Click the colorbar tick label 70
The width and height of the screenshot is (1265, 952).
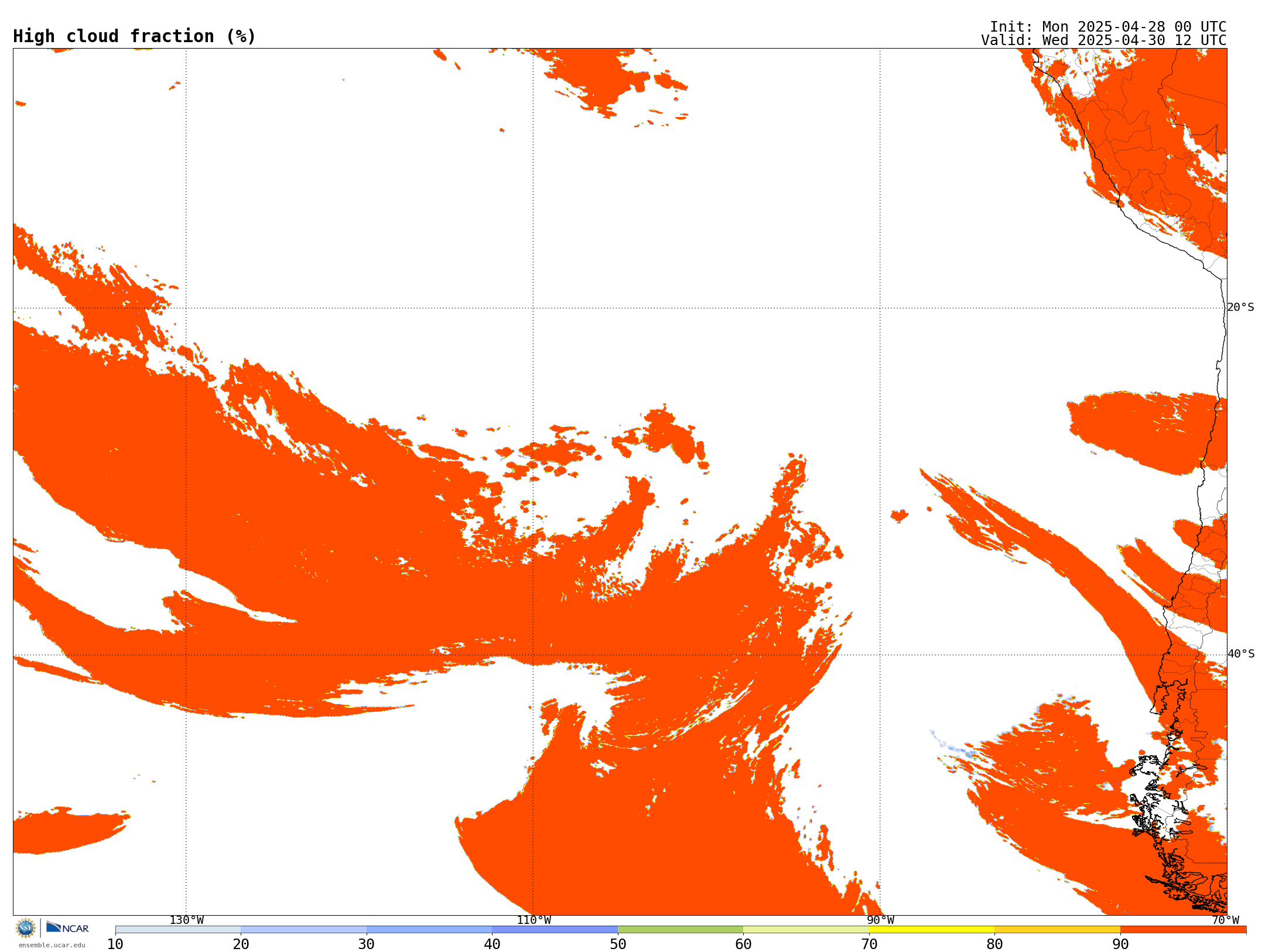869,944
